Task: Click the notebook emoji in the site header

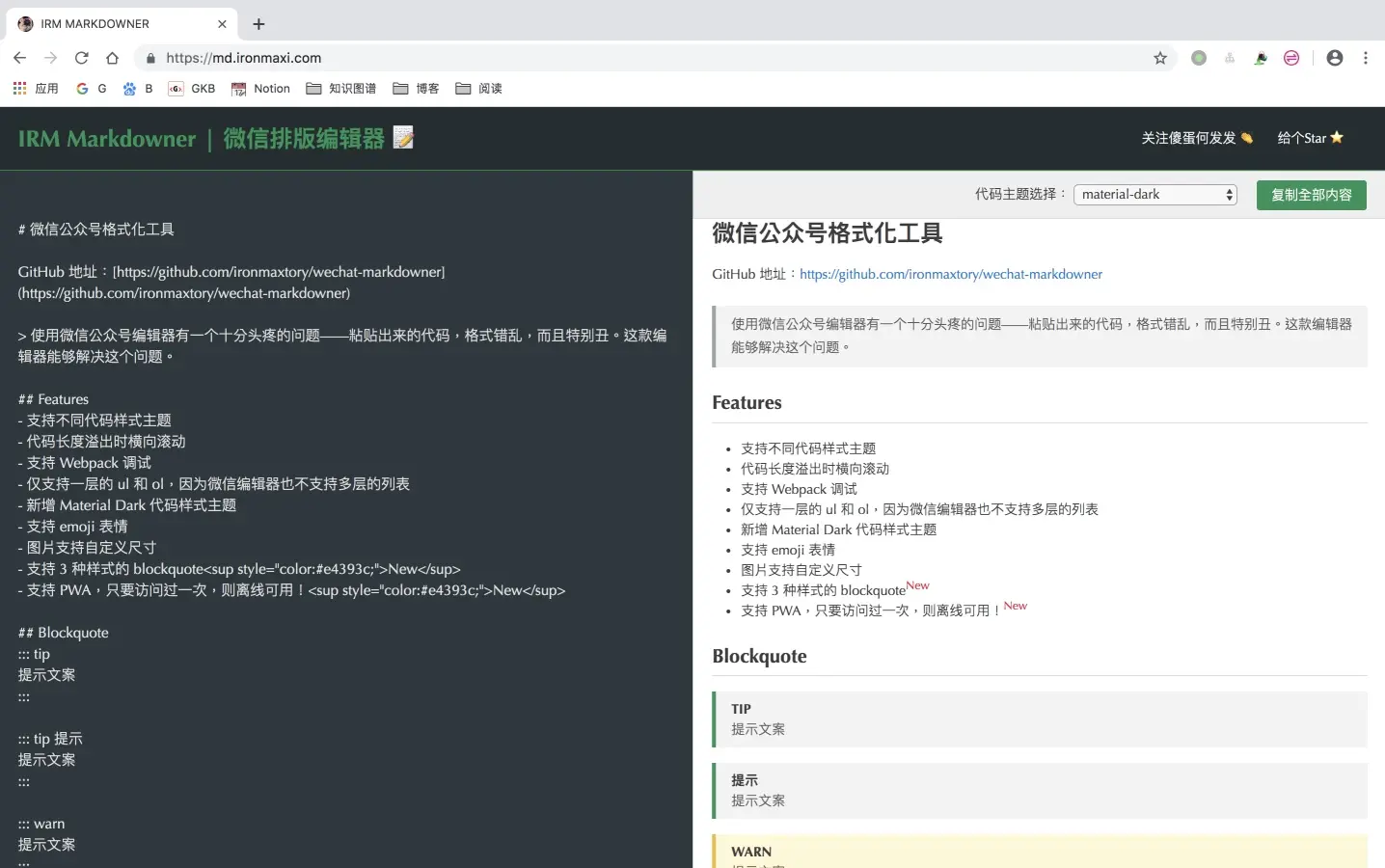Action: [x=402, y=138]
